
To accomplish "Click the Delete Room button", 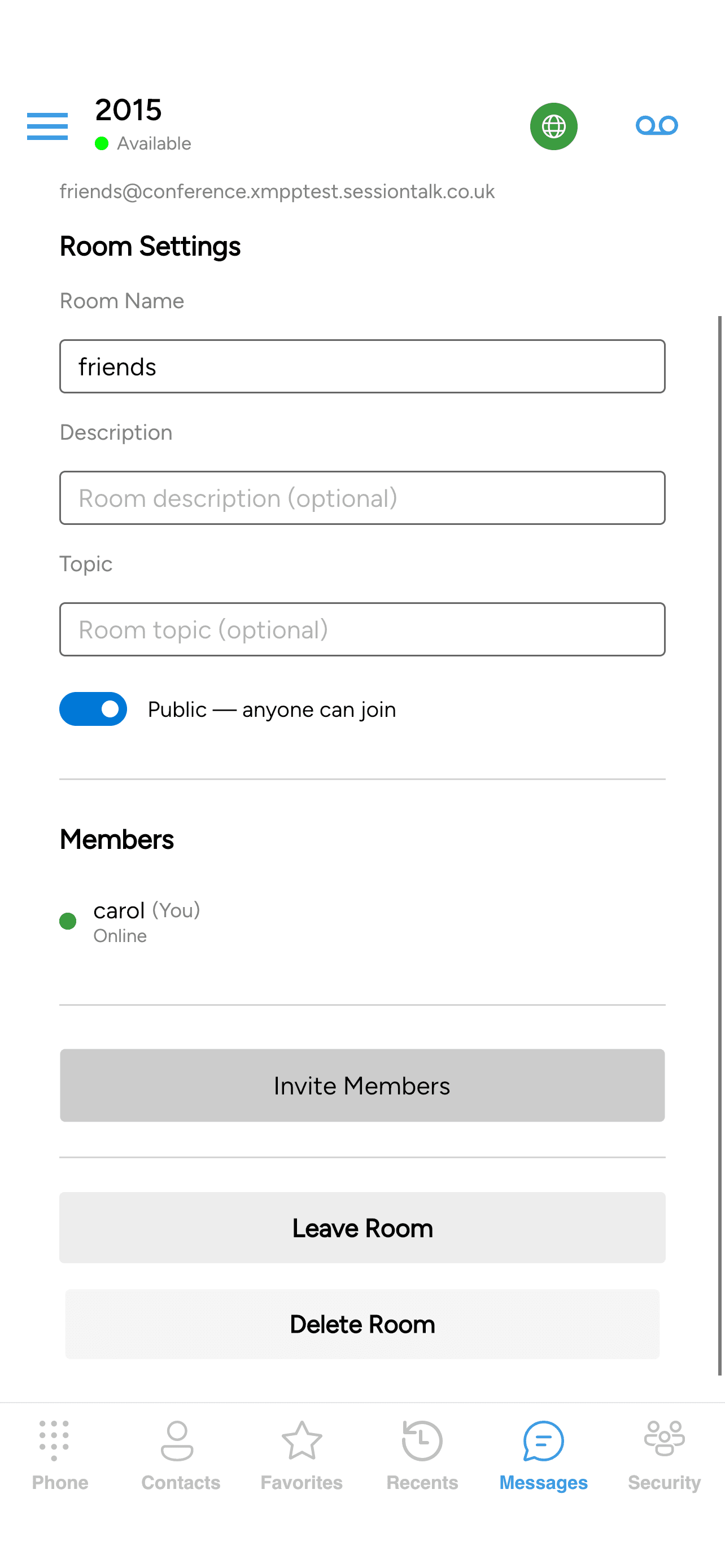I will (362, 1323).
